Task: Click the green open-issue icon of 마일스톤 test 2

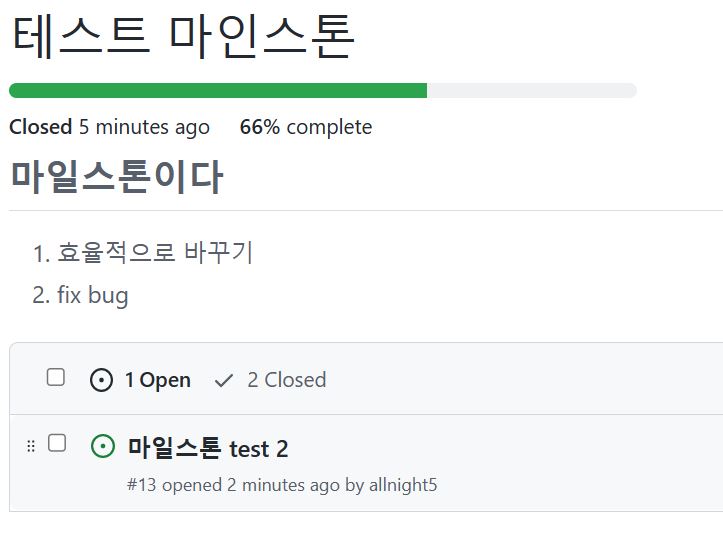Action: click(x=103, y=446)
